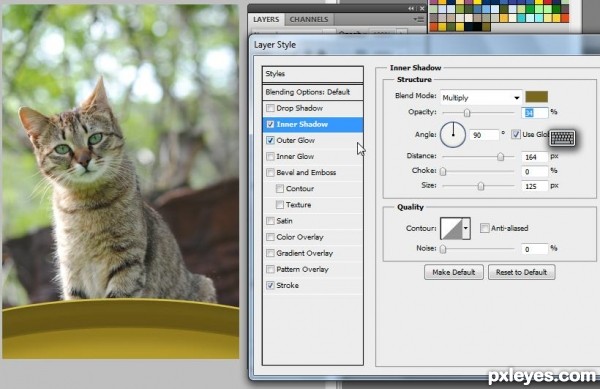Image resolution: width=600 pixels, height=389 pixels.
Task: Open the Bevel and Emboss settings row
Action: (313, 173)
